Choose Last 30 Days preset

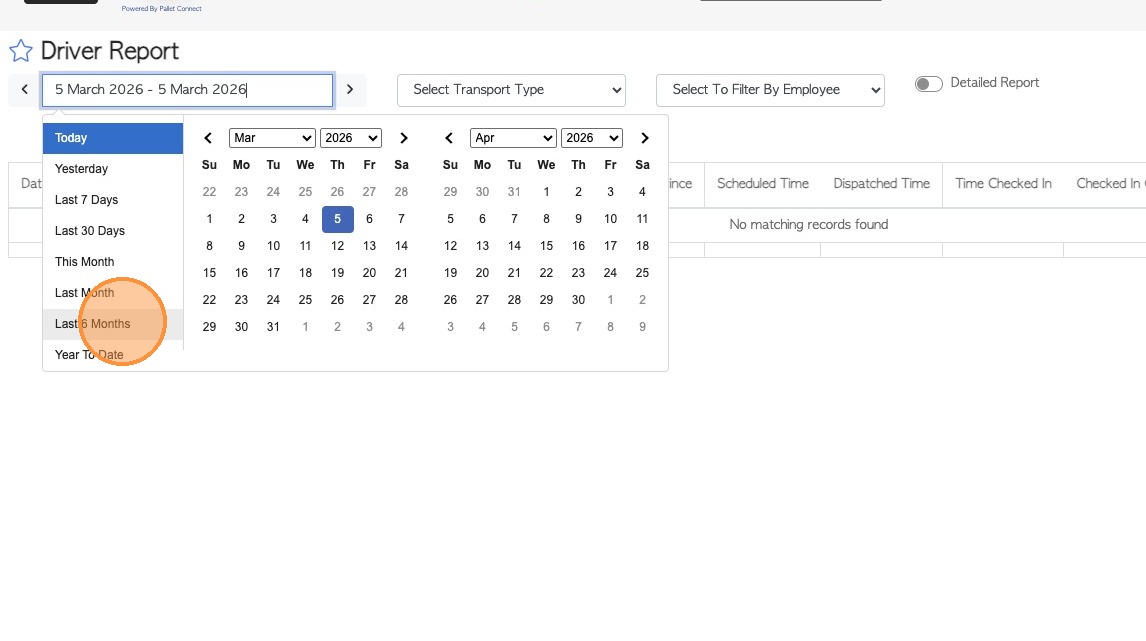[x=113, y=231]
